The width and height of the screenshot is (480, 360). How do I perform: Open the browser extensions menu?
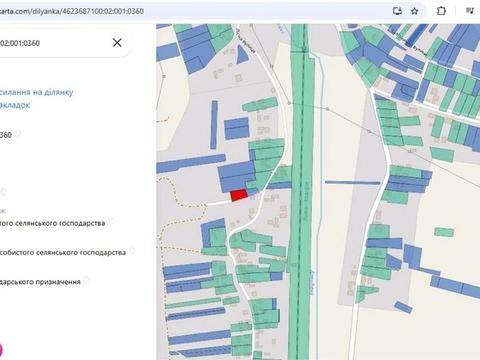tap(441, 11)
